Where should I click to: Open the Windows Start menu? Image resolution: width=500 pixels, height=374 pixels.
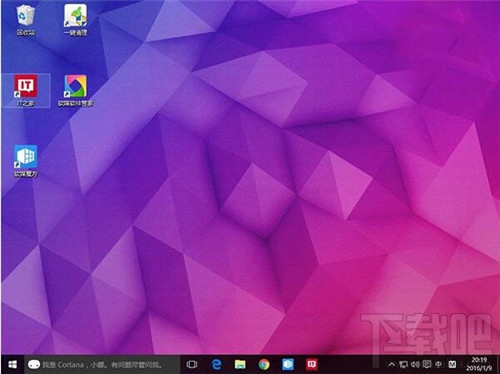point(12,364)
